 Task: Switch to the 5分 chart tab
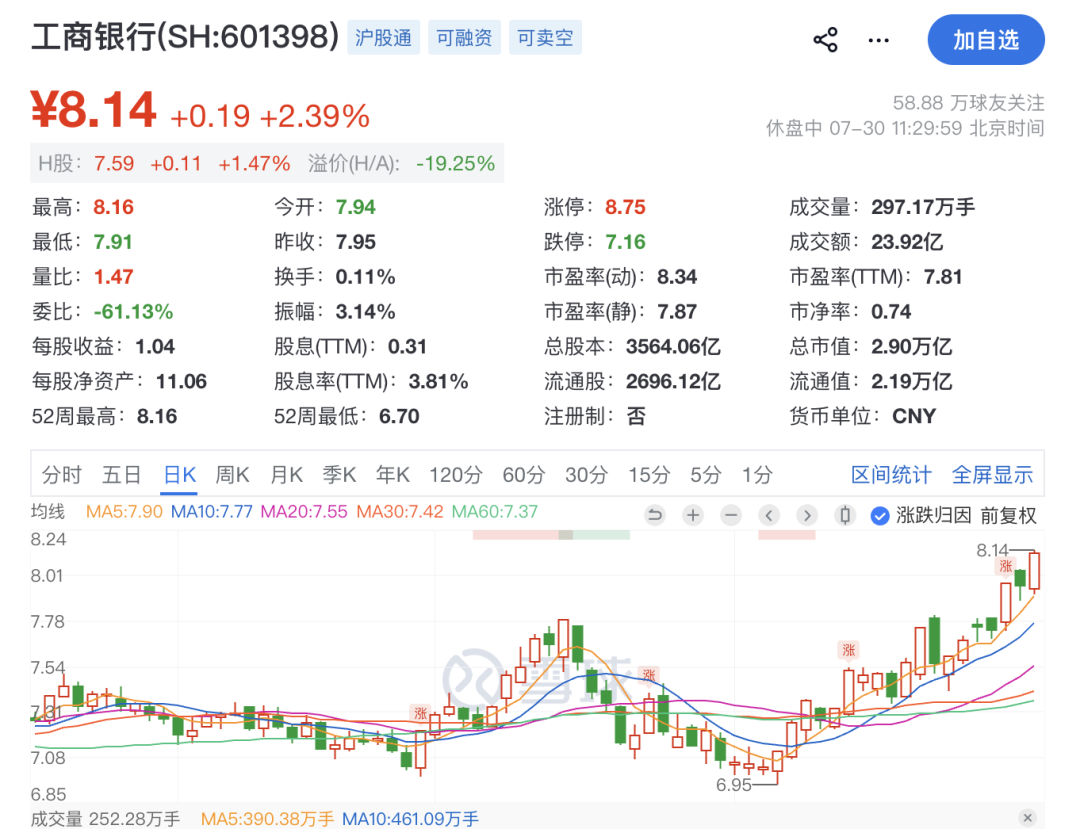(x=706, y=474)
